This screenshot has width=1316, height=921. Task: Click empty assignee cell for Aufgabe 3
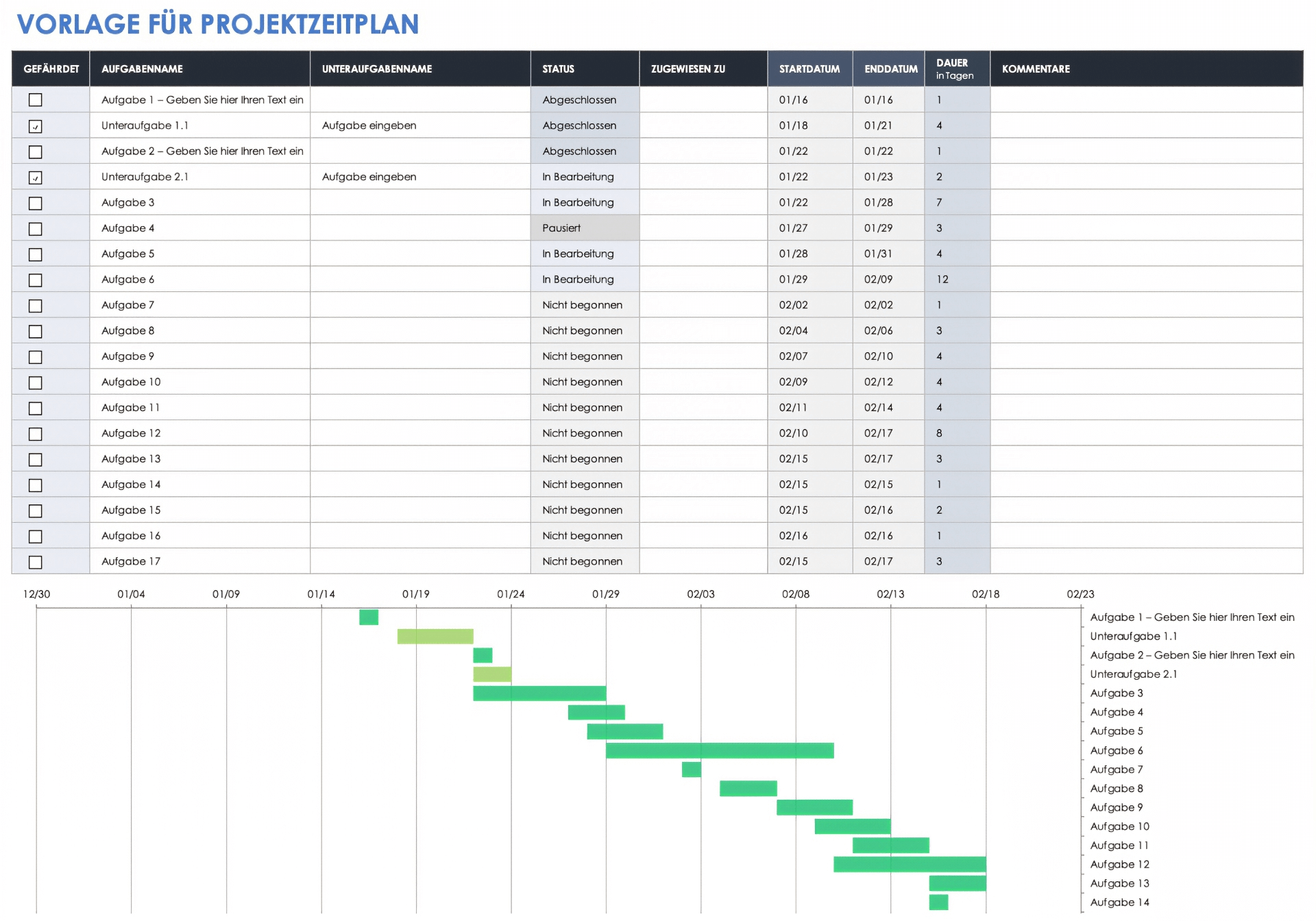click(703, 203)
